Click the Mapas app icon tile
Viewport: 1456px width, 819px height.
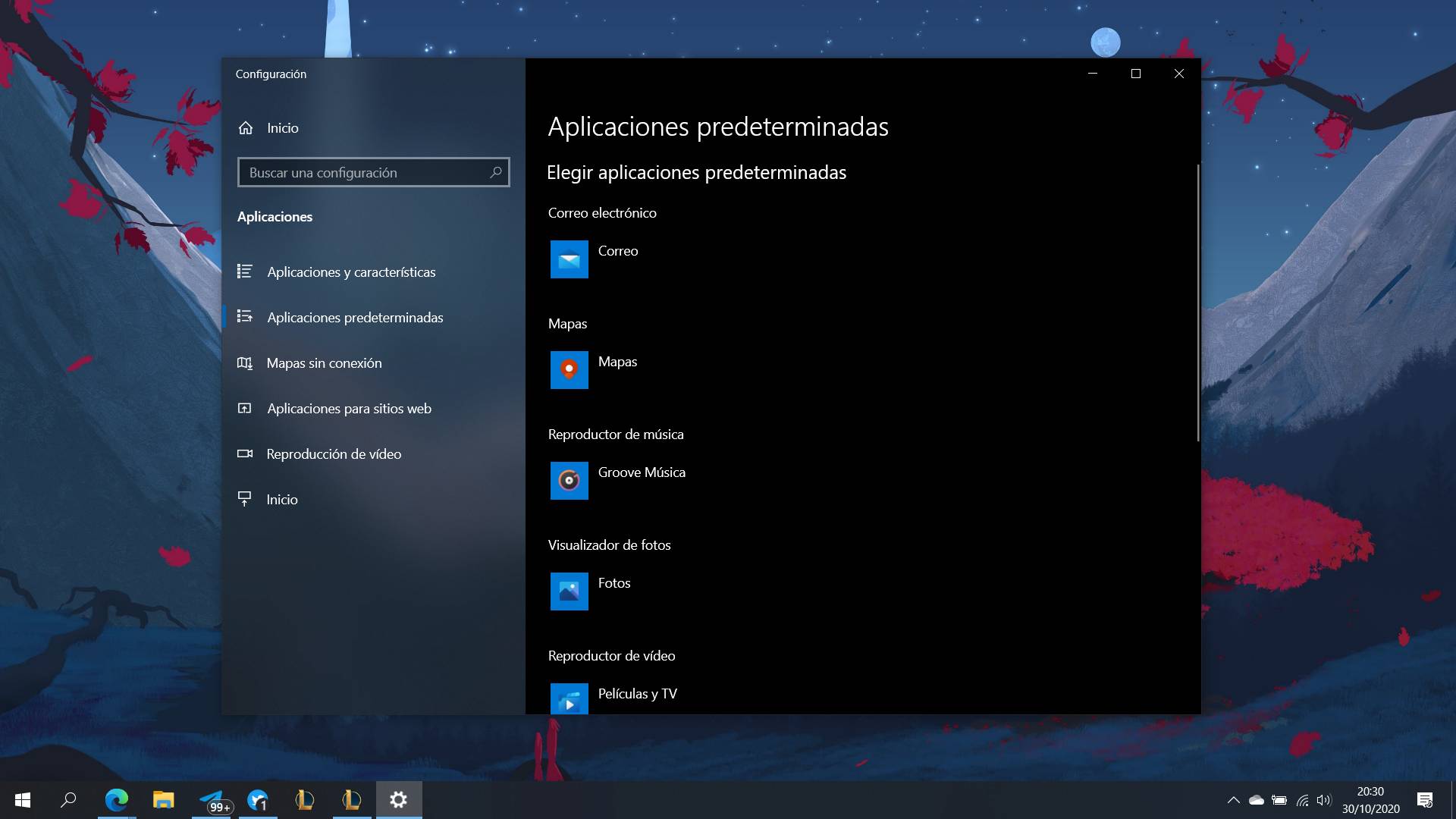coord(569,370)
